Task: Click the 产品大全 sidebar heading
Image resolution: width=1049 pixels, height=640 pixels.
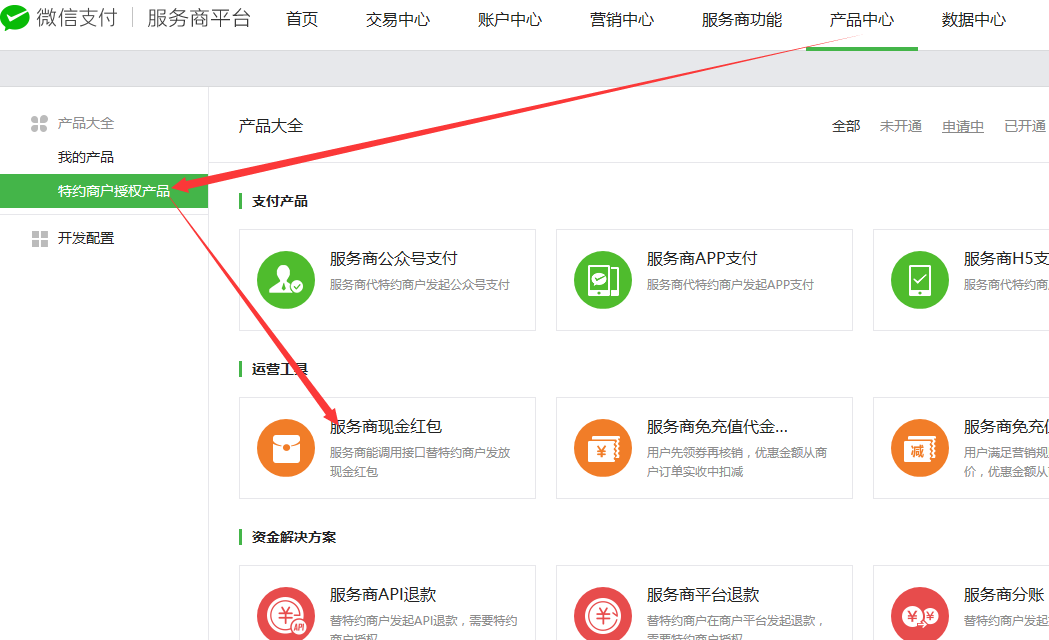Action: point(86,123)
